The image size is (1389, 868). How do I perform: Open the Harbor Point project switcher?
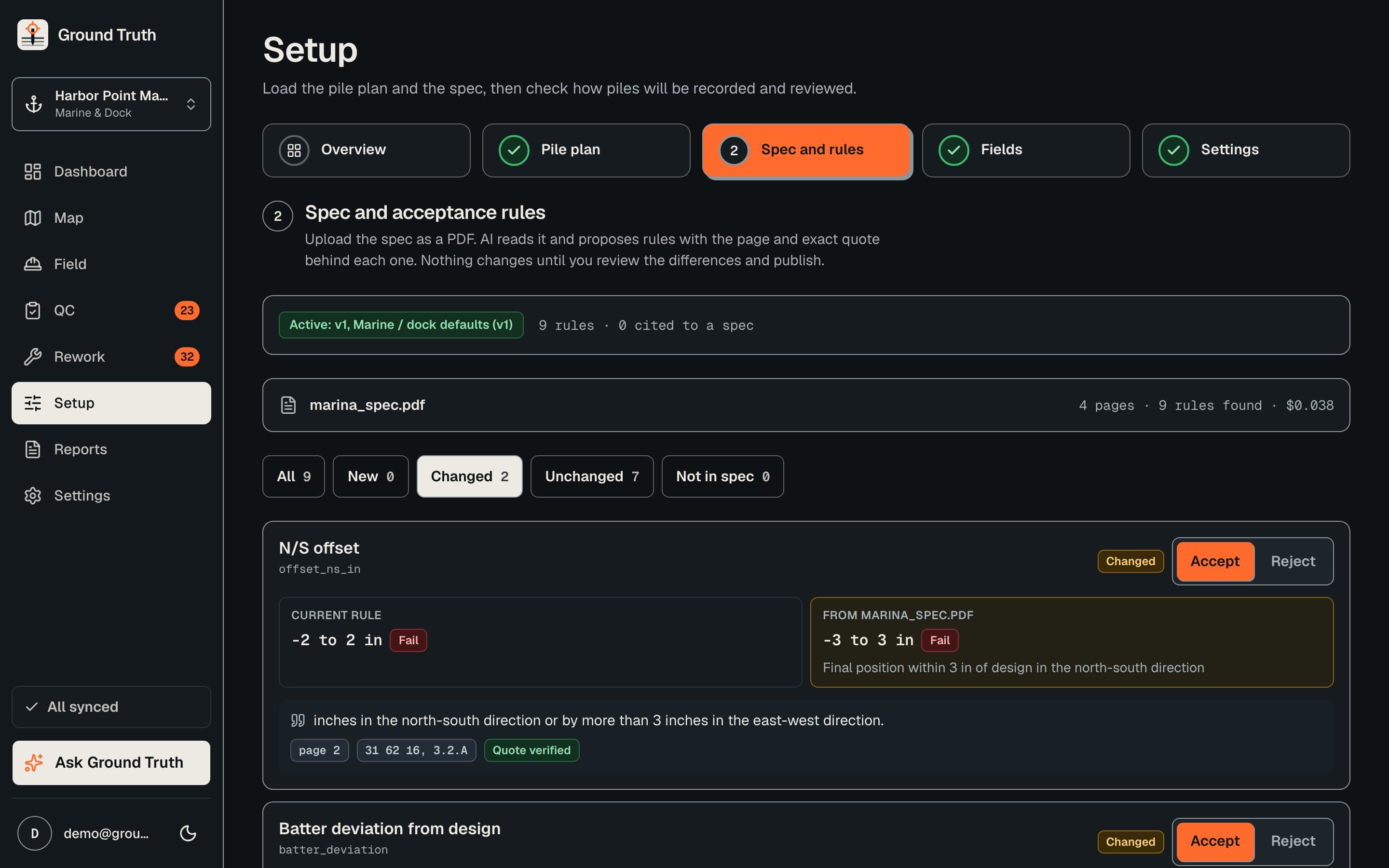(x=111, y=104)
